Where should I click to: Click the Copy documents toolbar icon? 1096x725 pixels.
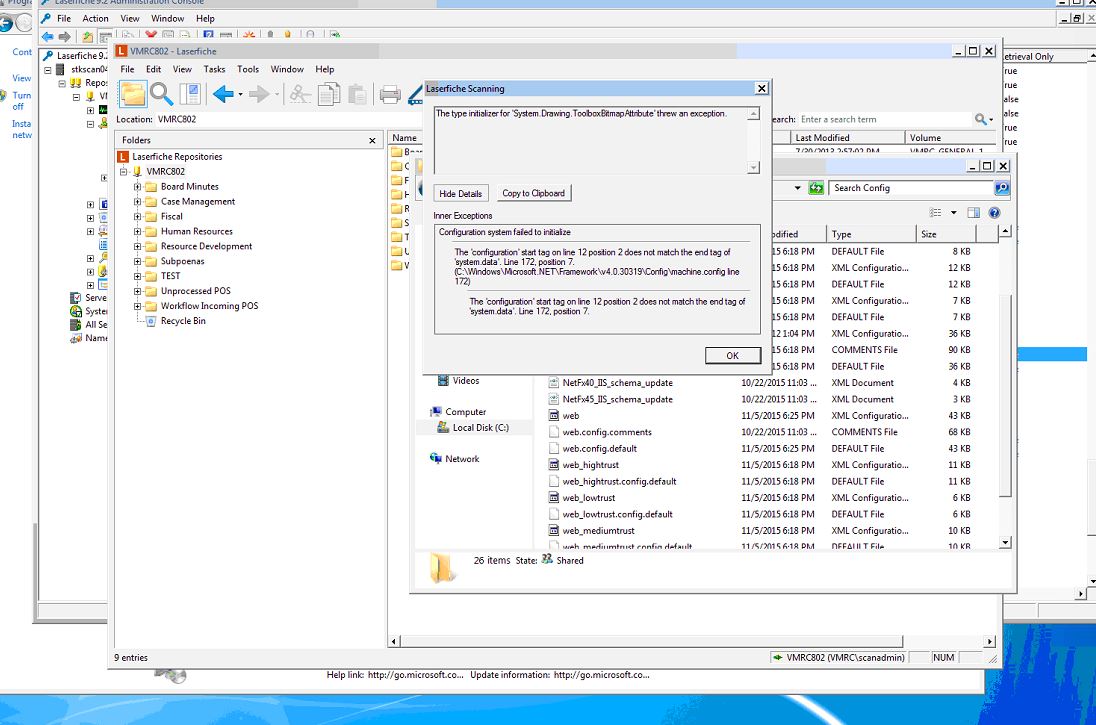tap(328, 95)
